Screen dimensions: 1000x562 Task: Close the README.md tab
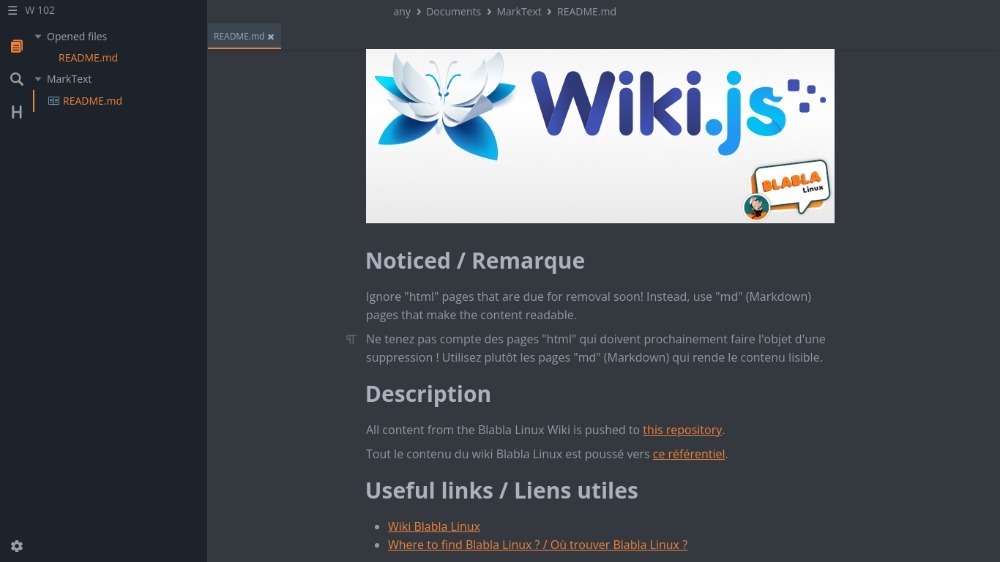(271, 37)
